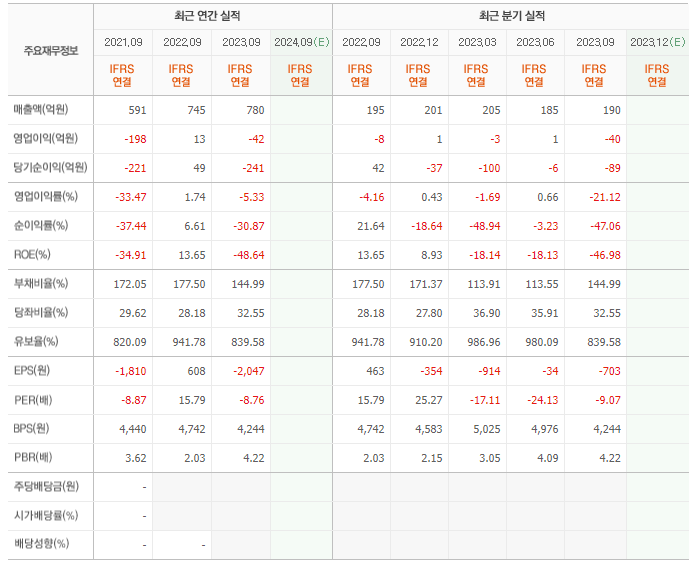The height and width of the screenshot is (565, 695).
Task: Select the '순이익률(%)' row label
Action: 41,225
